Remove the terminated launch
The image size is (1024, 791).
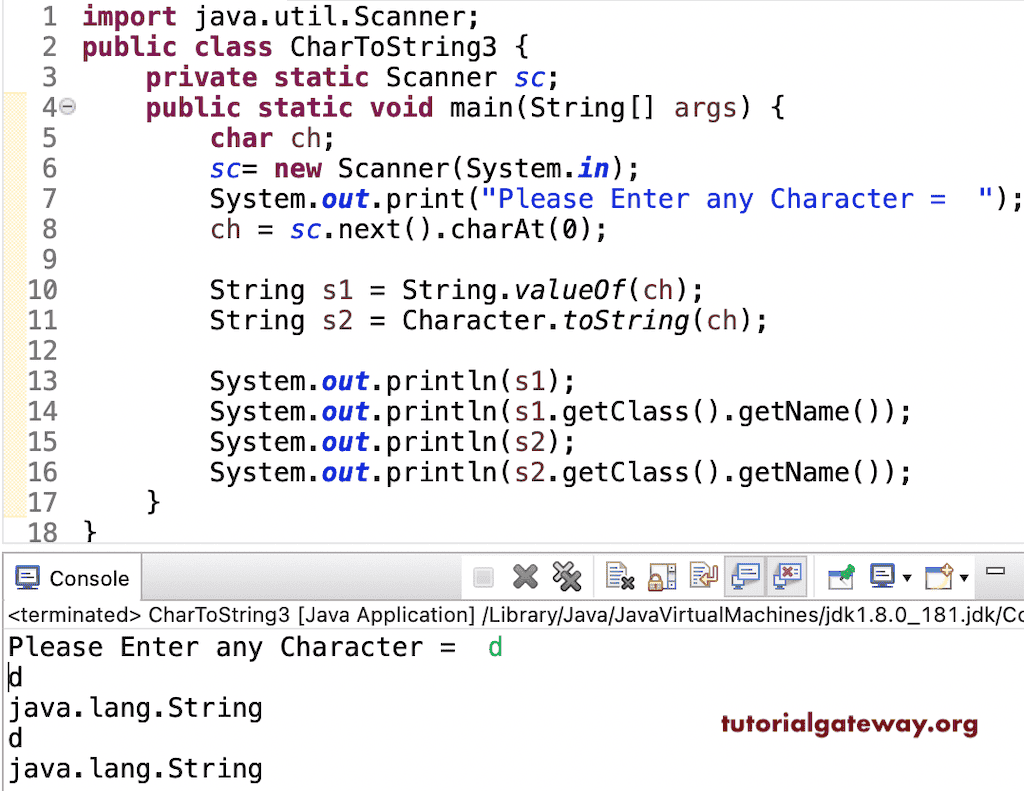coord(525,577)
